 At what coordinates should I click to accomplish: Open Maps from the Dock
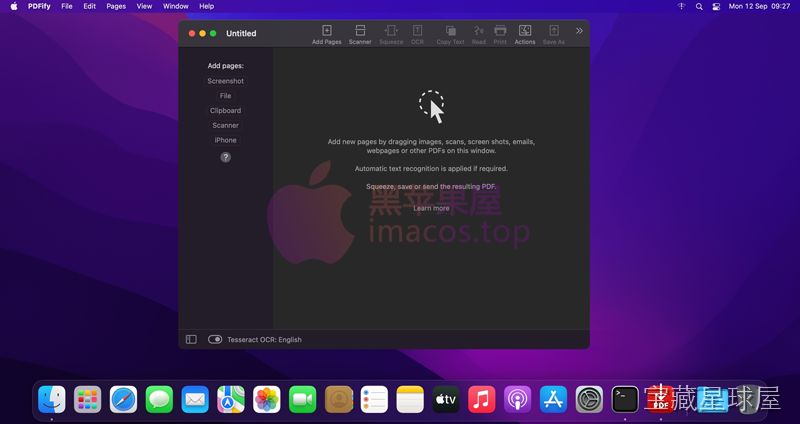[231, 400]
